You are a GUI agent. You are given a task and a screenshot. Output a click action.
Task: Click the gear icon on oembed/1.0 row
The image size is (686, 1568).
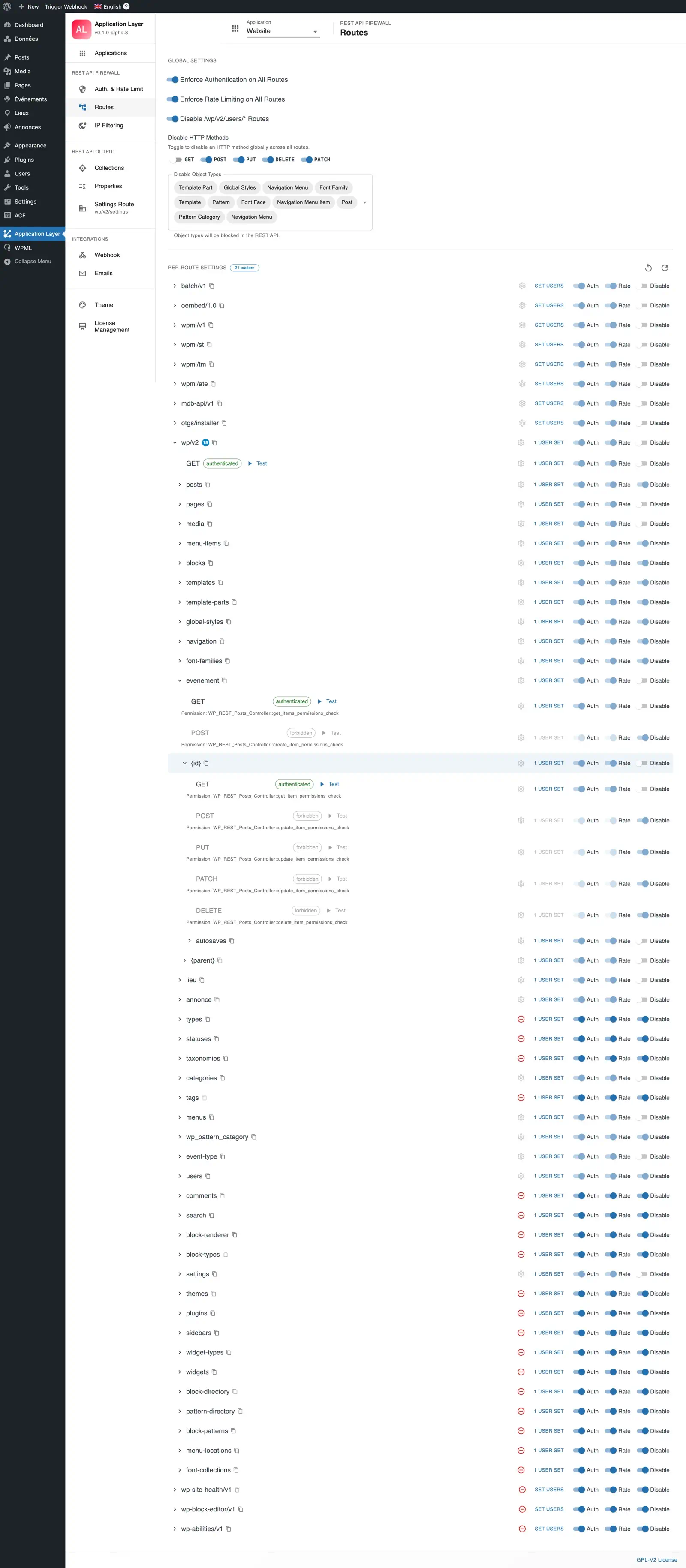(522, 306)
